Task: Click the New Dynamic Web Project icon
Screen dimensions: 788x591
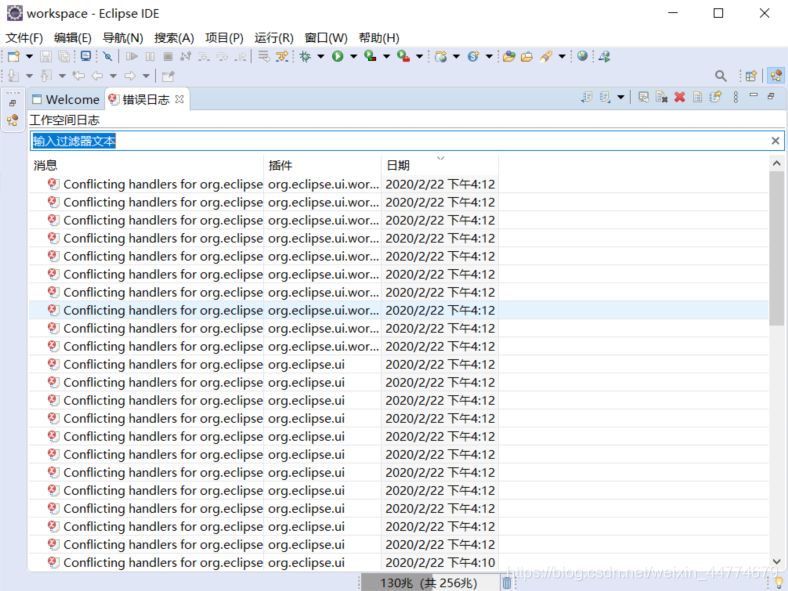Action: tap(441, 56)
